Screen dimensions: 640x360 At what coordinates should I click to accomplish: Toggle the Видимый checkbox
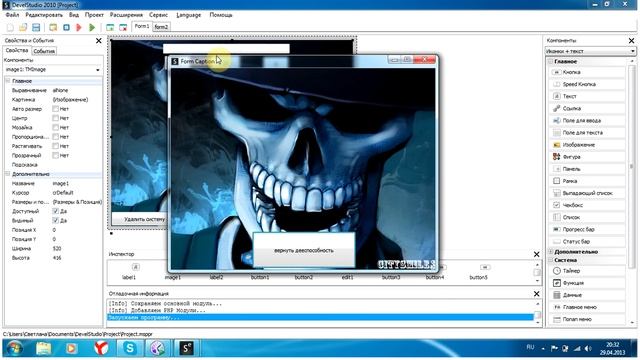[x=56, y=220]
